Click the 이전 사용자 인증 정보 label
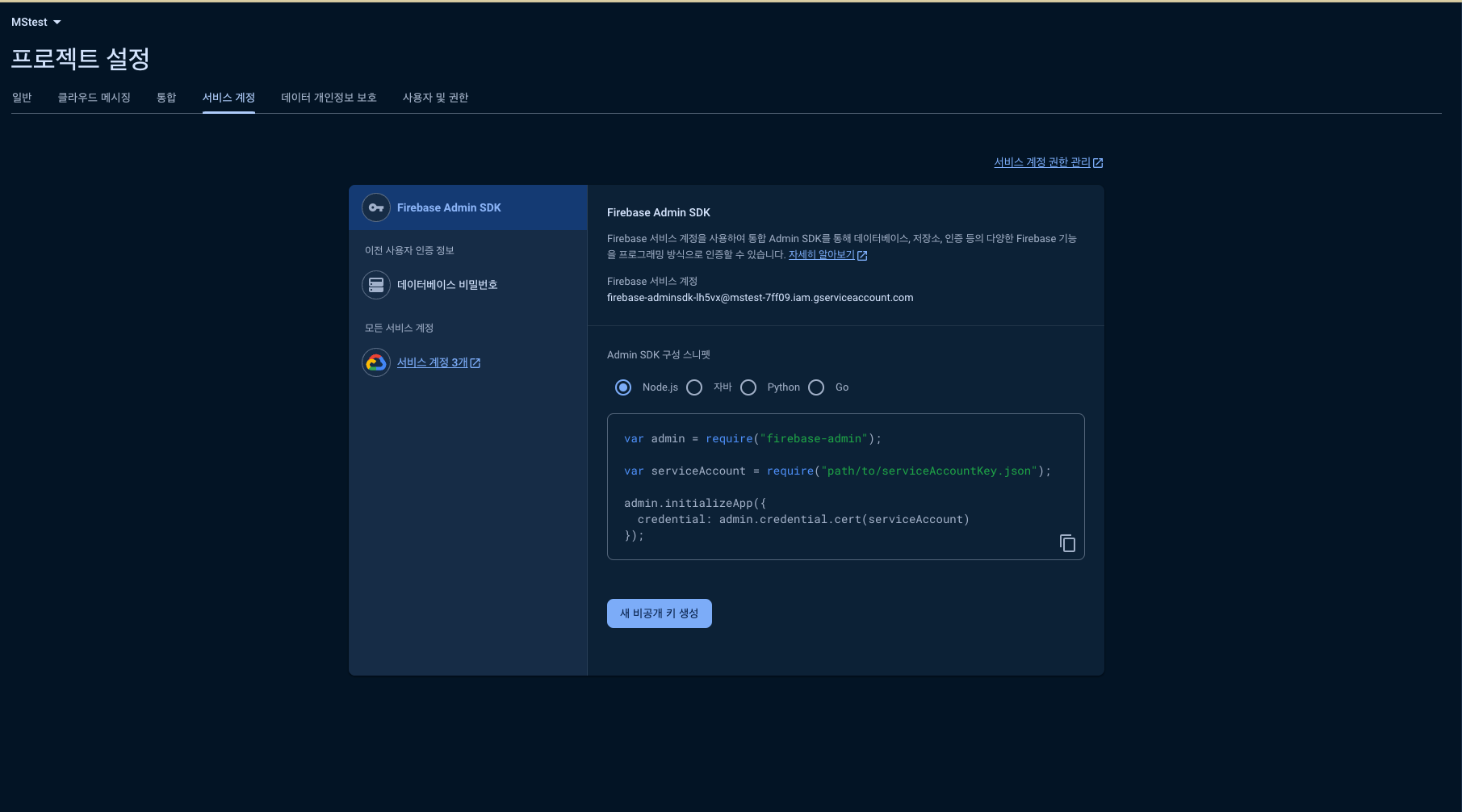 point(409,250)
